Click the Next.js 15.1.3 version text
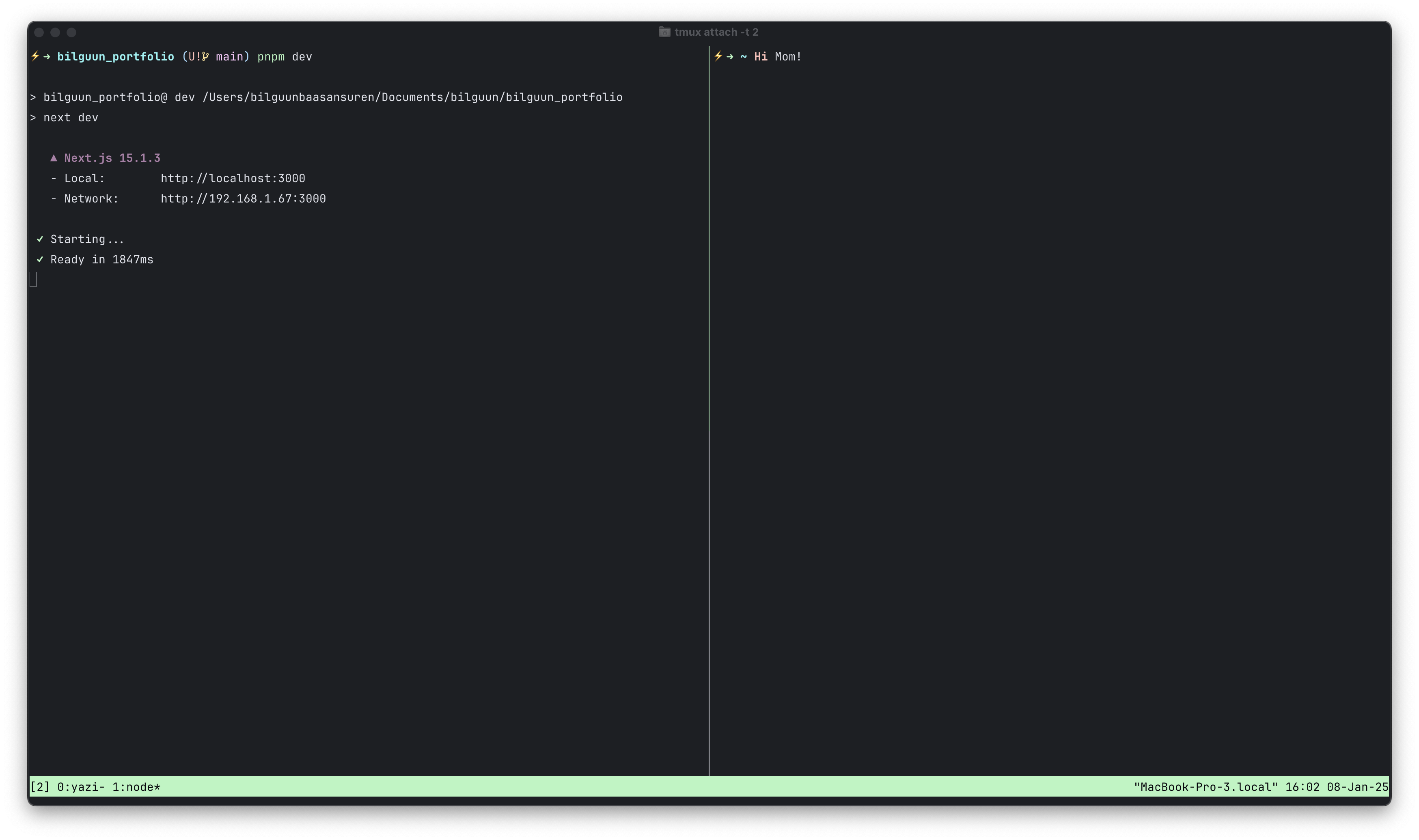The width and height of the screenshot is (1419, 840). pos(112,158)
